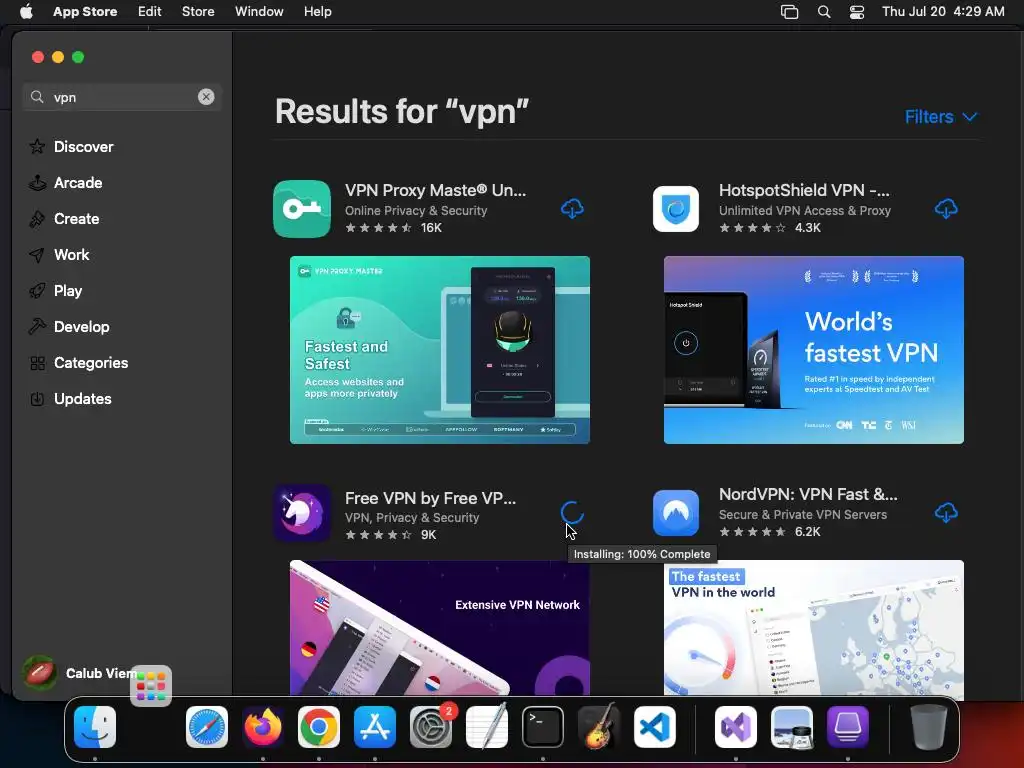This screenshot has height=768, width=1024.
Task: Click Free VPN 9K star rating
Action: pos(391,535)
